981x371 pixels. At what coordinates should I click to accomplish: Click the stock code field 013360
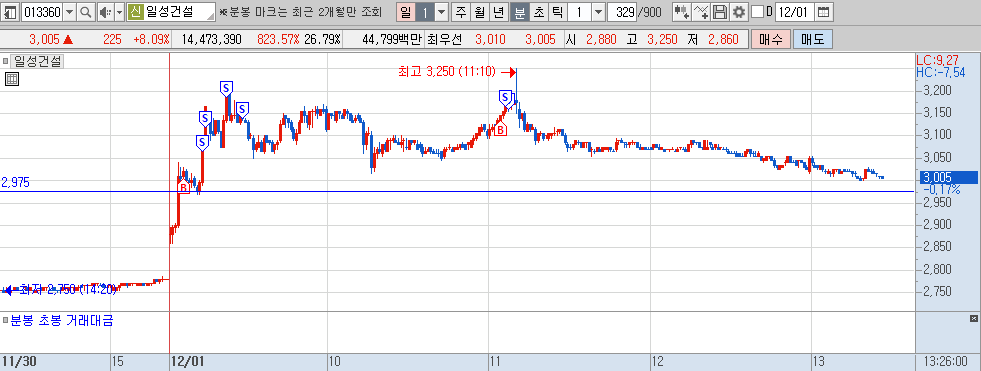pos(42,11)
